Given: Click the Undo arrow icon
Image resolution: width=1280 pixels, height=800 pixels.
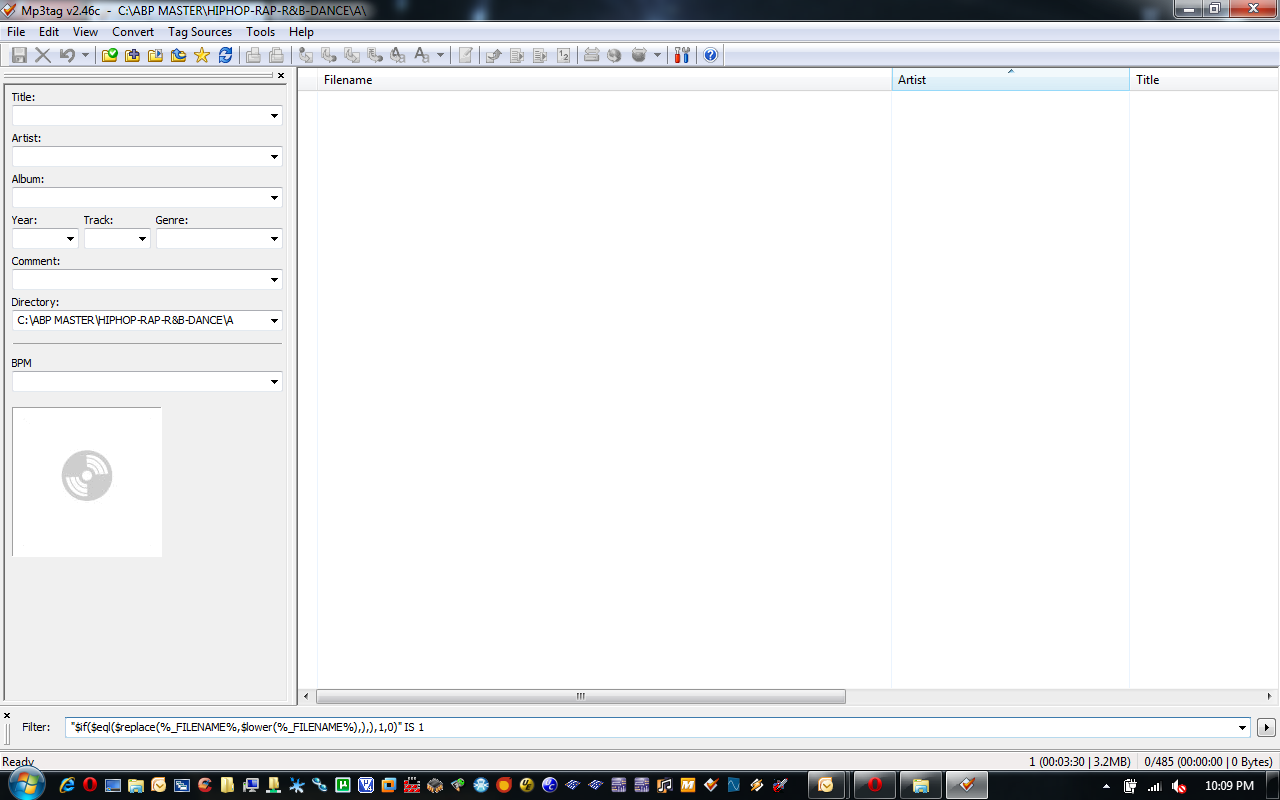Looking at the screenshot, I should 67,55.
